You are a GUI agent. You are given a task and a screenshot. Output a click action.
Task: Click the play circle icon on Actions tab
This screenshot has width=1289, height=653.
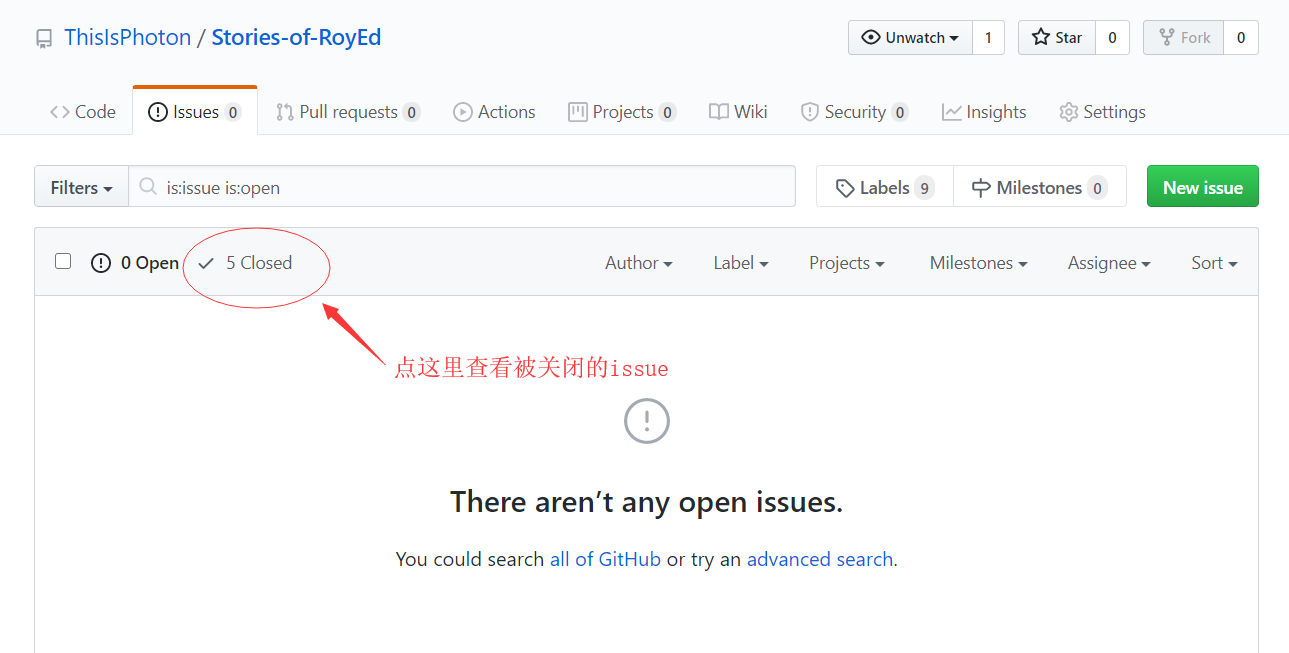463,112
